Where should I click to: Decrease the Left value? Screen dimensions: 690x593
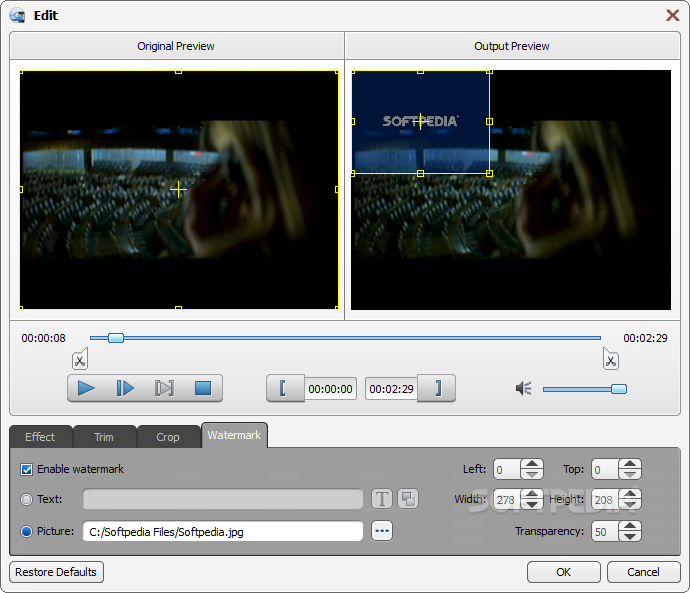point(532,474)
